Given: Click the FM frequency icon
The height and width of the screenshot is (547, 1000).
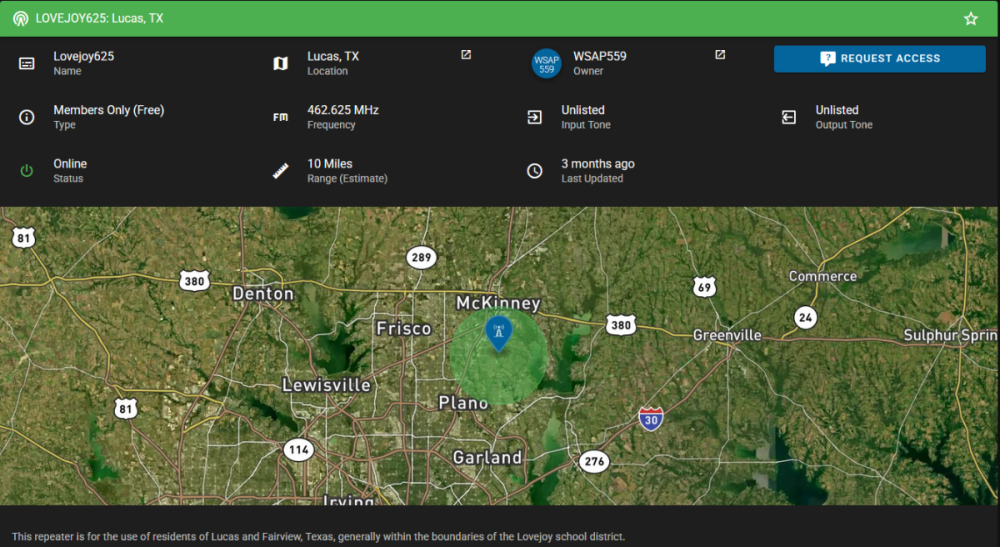Looking at the screenshot, I should click(281, 117).
